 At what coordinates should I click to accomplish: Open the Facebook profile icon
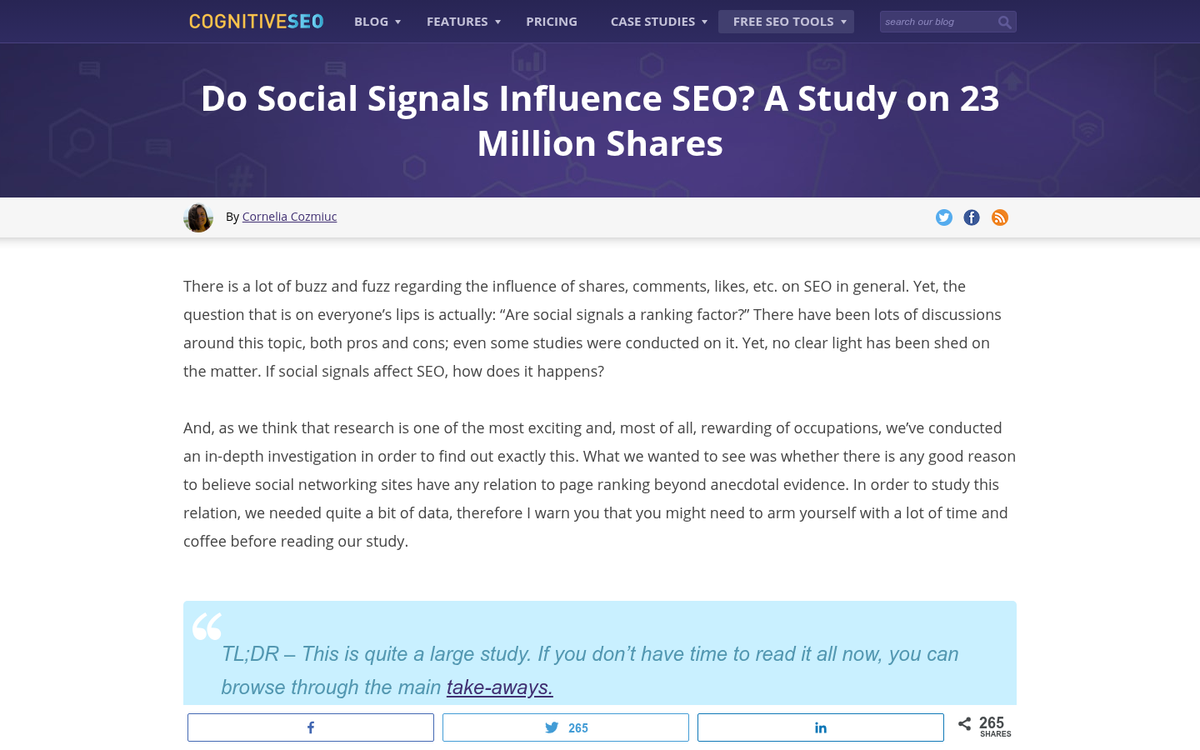pyautogui.click(x=971, y=217)
